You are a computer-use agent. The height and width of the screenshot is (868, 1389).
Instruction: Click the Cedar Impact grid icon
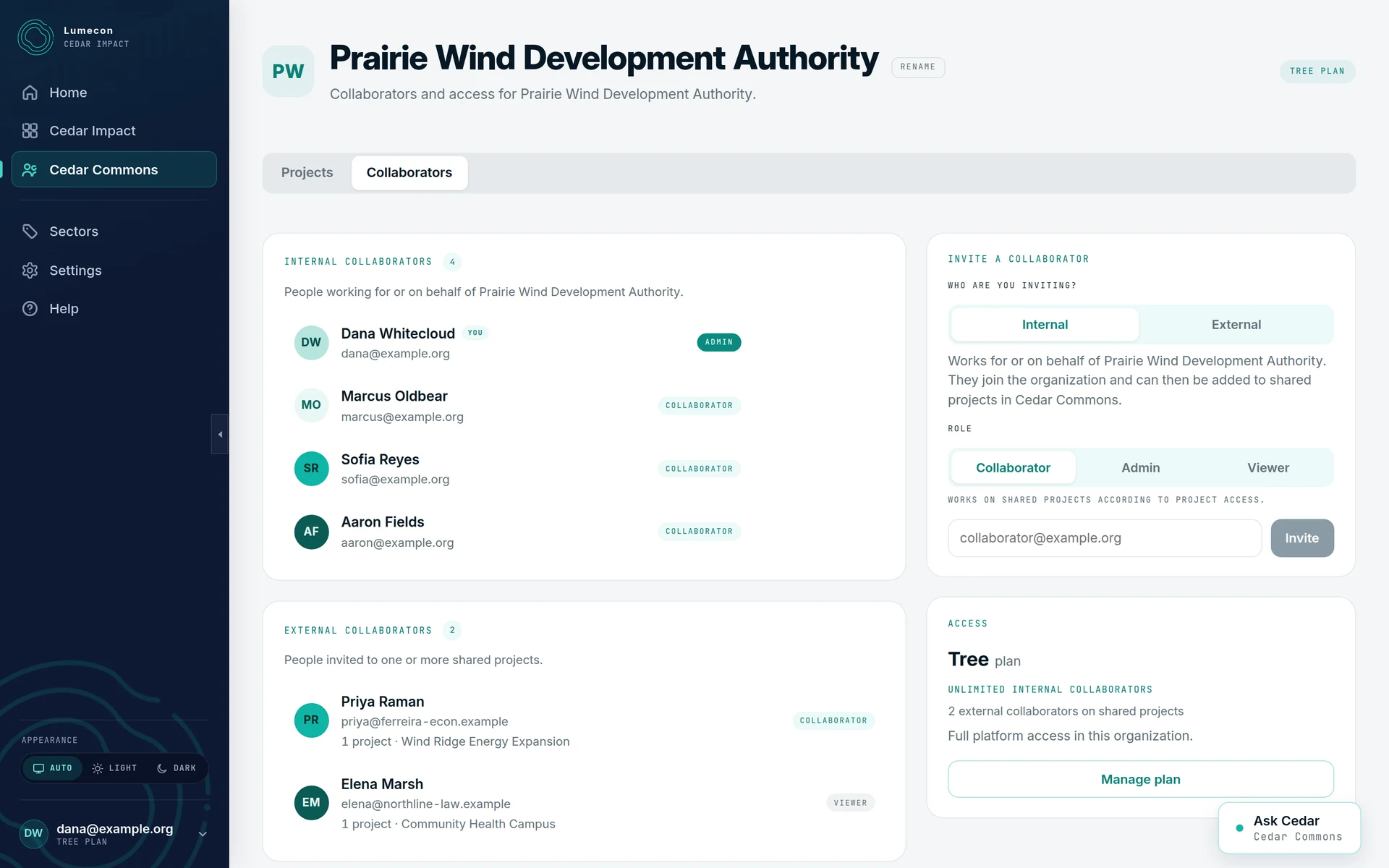click(x=30, y=131)
